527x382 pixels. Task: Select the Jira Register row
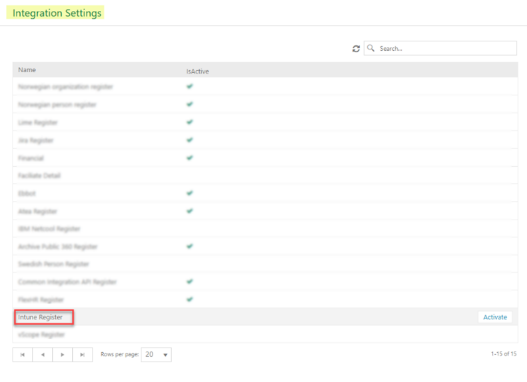[x=265, y=140]
